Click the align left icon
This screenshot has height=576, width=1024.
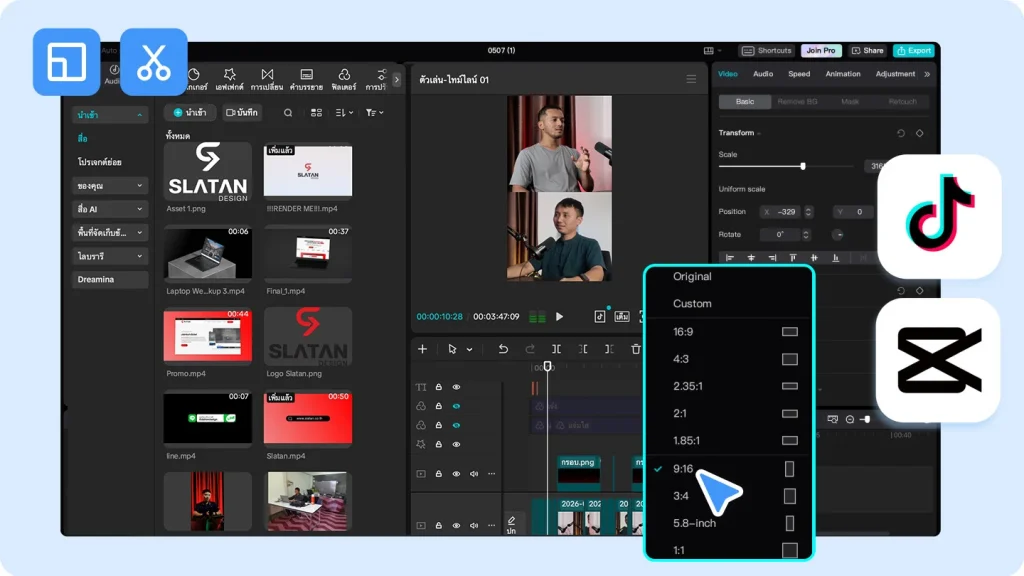tap(730, 258)
